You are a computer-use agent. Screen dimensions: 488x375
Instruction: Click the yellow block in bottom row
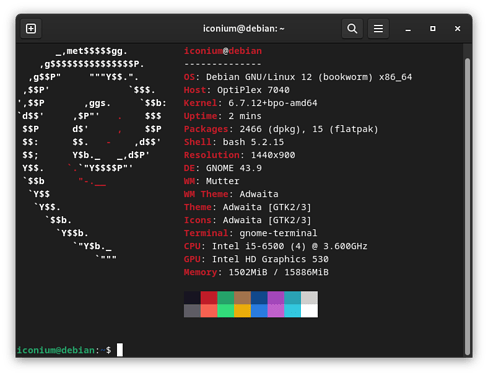coord(243,311)
